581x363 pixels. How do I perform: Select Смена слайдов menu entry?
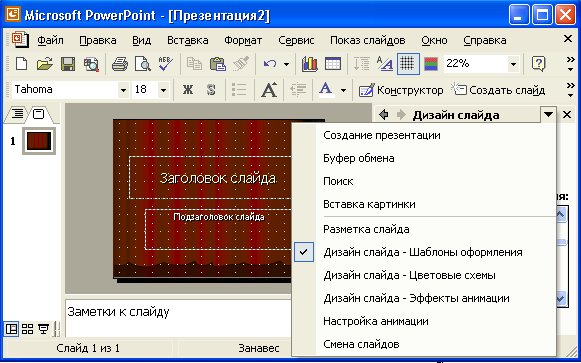tap(424, 344)
